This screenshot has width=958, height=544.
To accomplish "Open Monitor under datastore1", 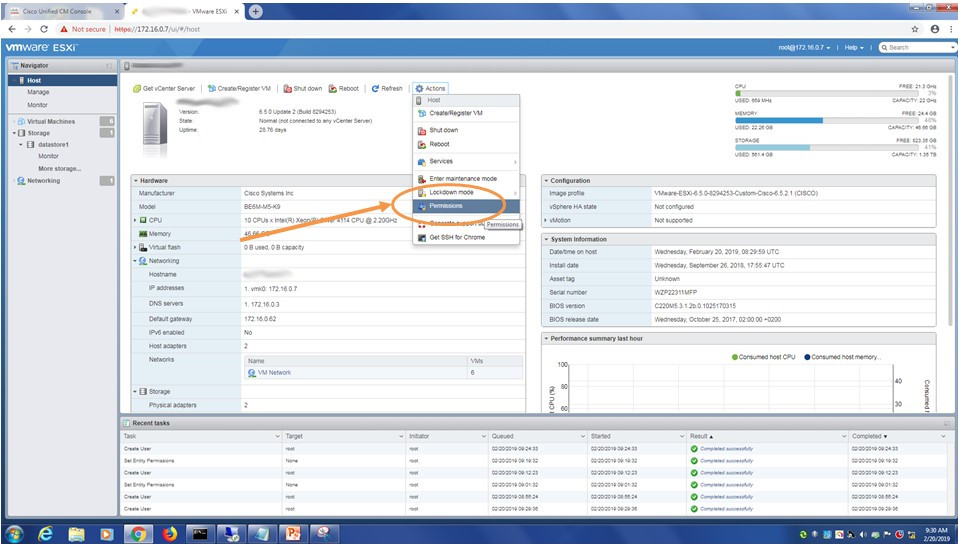I will point(48,156).
